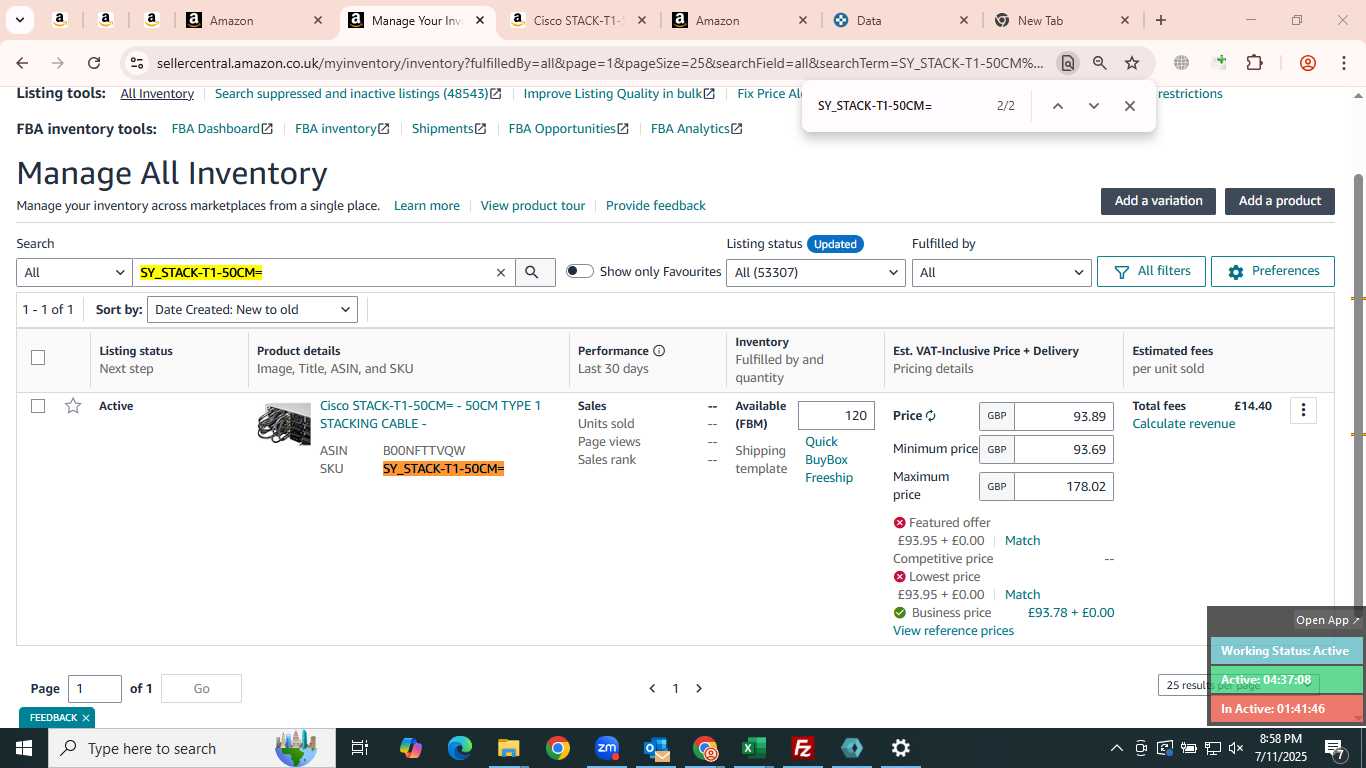Switch to the New Tab tab

point(1062,20)
